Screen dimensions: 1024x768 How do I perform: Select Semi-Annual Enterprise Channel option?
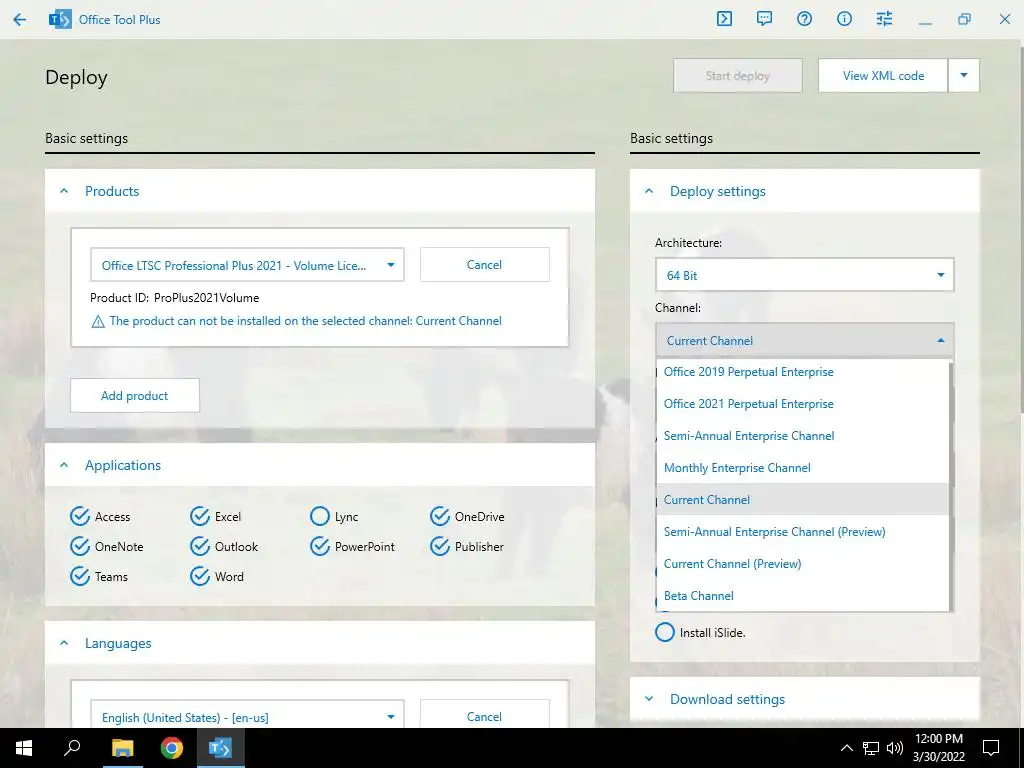802,436
